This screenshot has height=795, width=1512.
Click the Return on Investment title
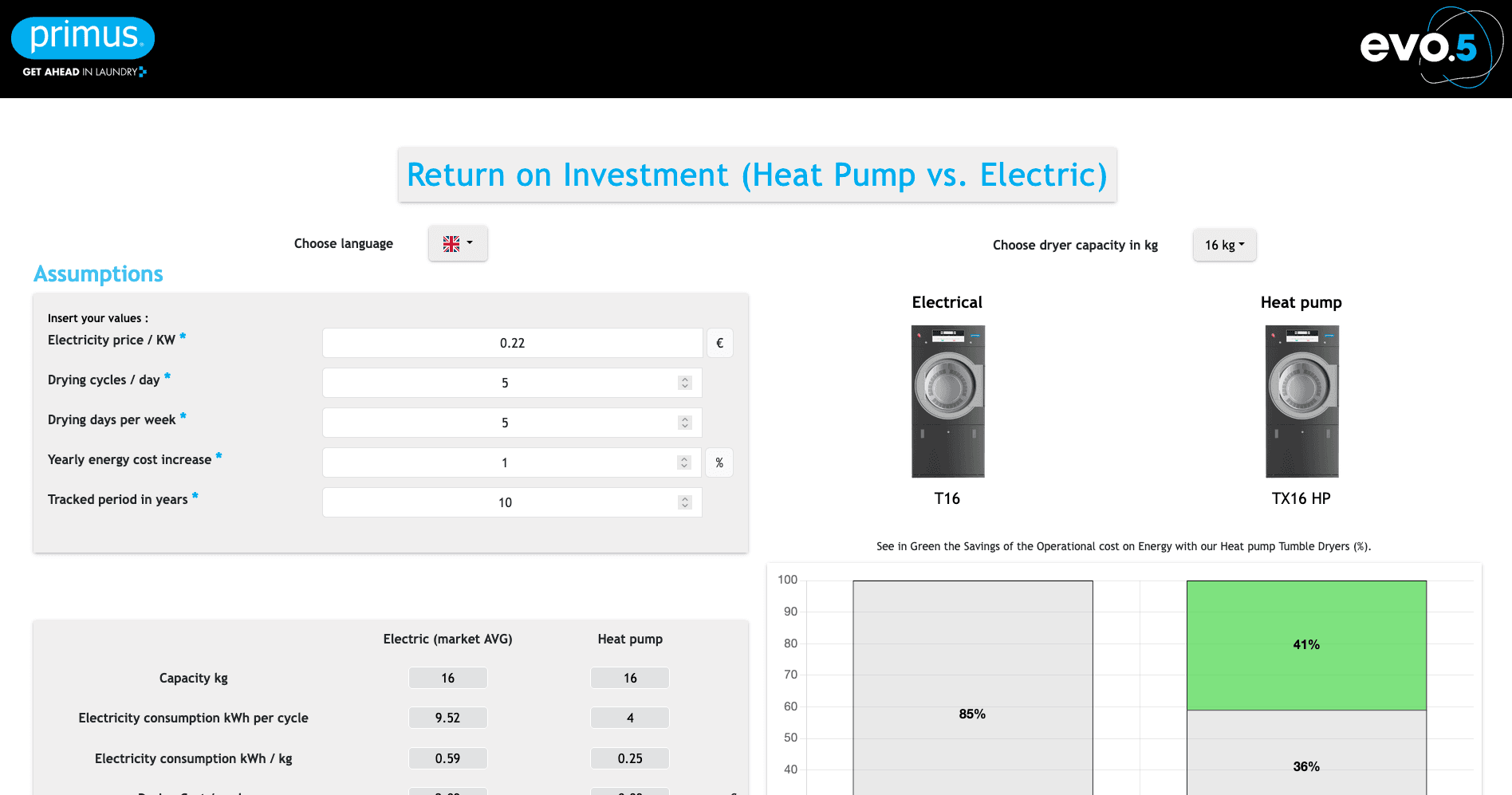pyautogui.click(x=756, y=175)
